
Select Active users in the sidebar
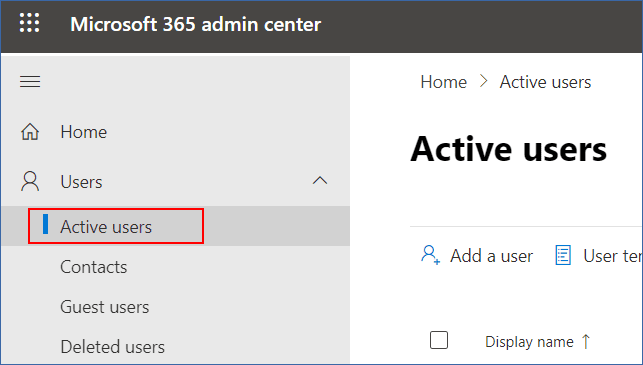pos(106,227)
